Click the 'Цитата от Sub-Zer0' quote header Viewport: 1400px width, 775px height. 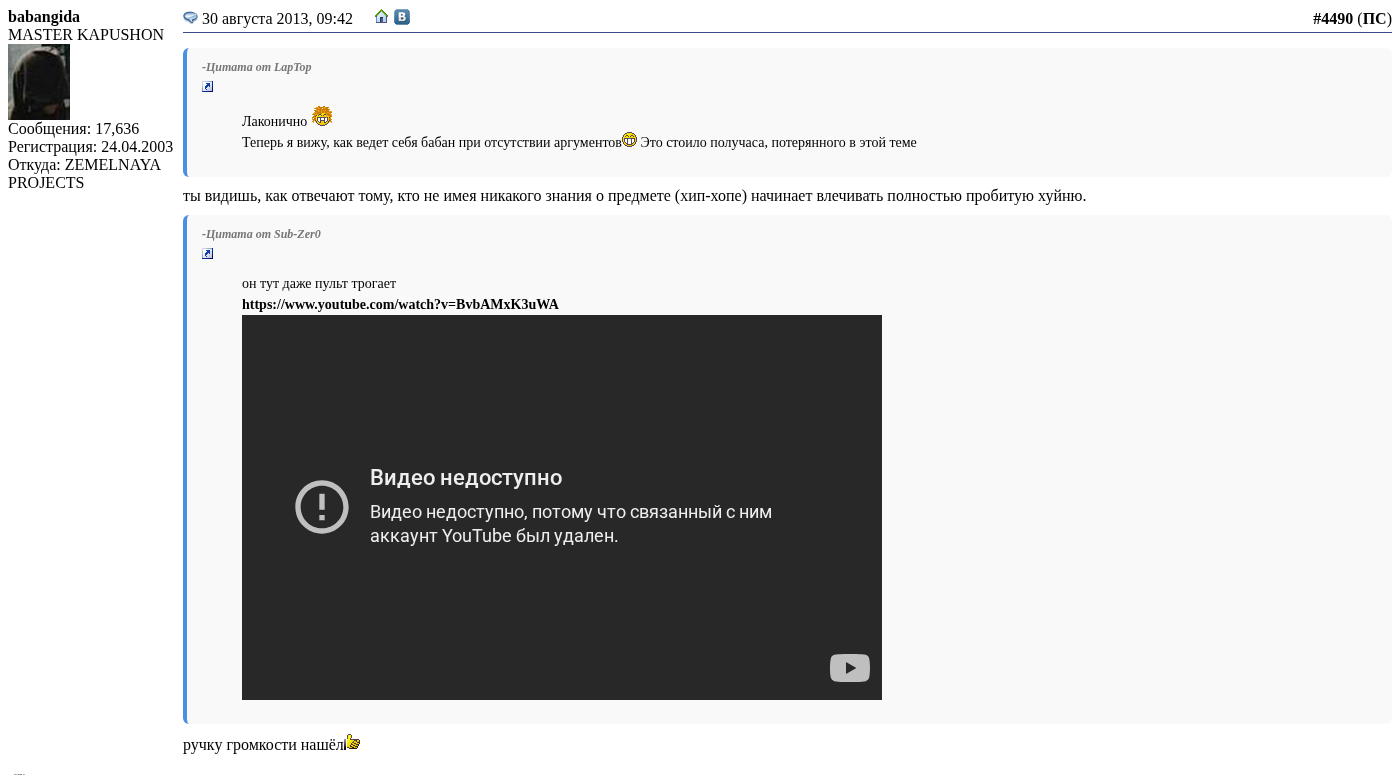tap(262, 234)
